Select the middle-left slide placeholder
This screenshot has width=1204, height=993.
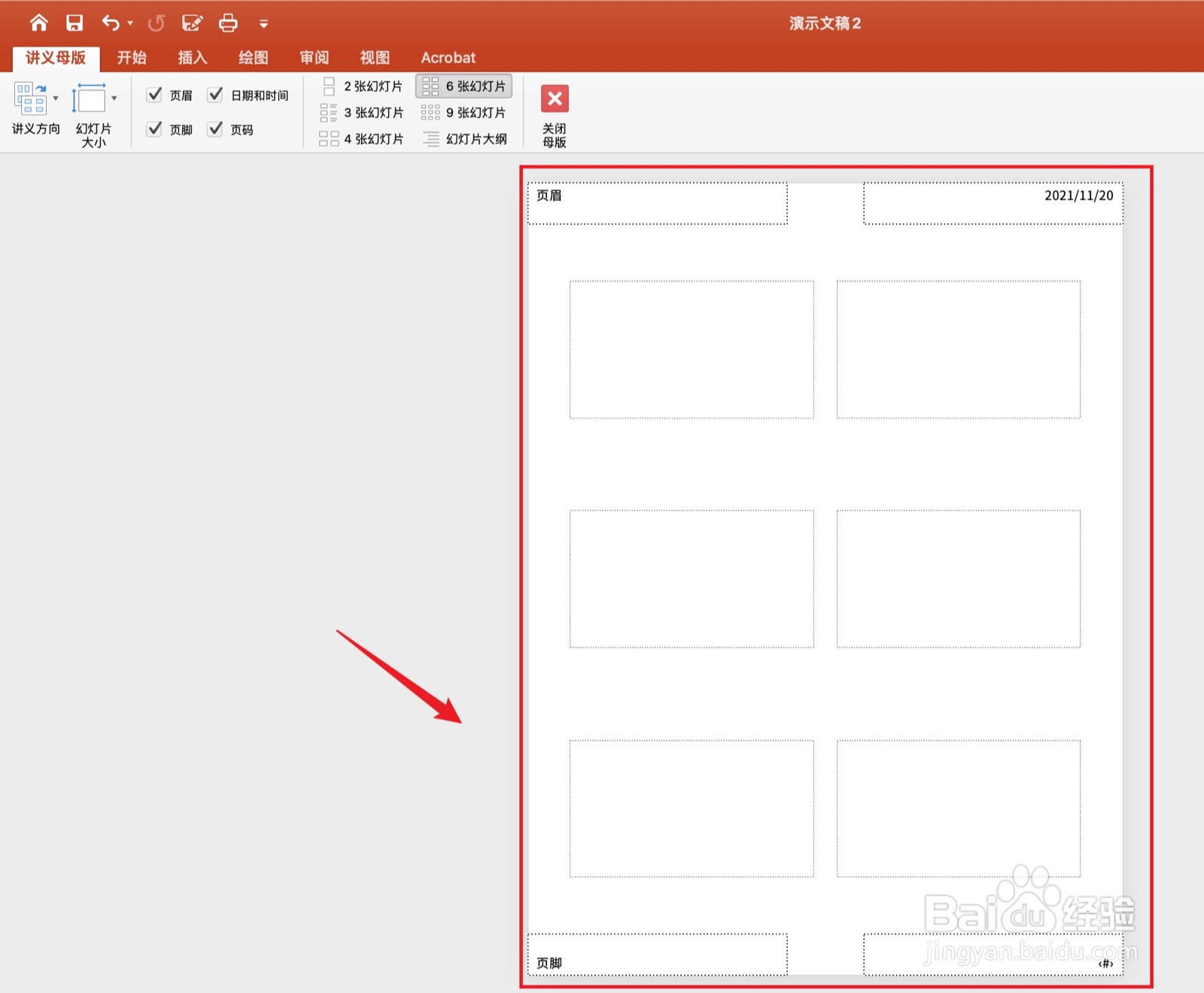[x=692, y=579]
